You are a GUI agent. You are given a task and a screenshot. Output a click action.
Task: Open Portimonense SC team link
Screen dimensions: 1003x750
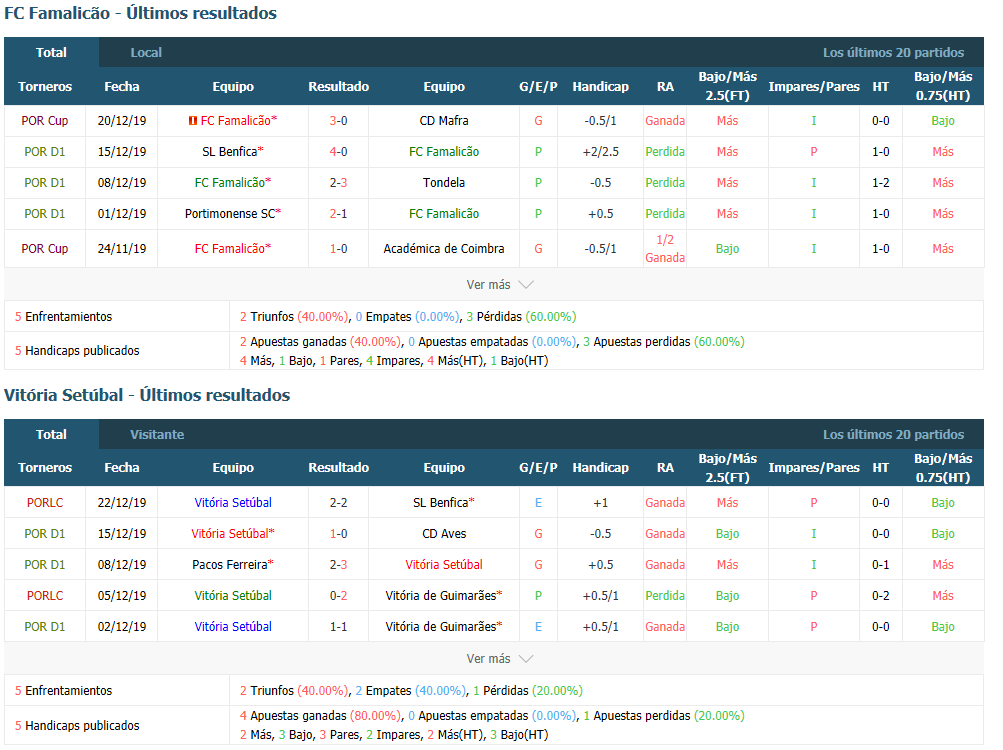tap(233, 214)
